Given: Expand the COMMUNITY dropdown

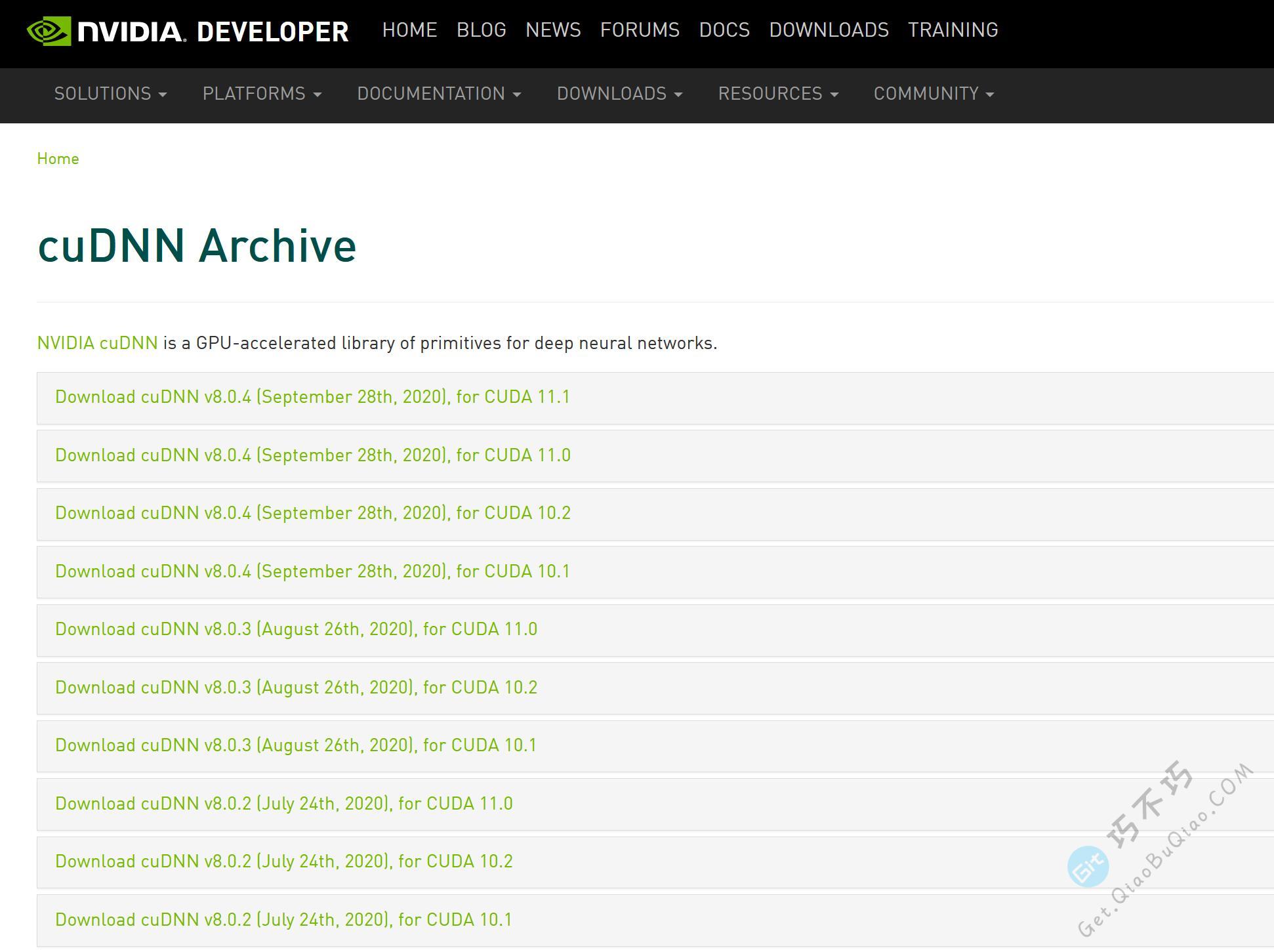Looking at the screenshot, I should 934,94.
